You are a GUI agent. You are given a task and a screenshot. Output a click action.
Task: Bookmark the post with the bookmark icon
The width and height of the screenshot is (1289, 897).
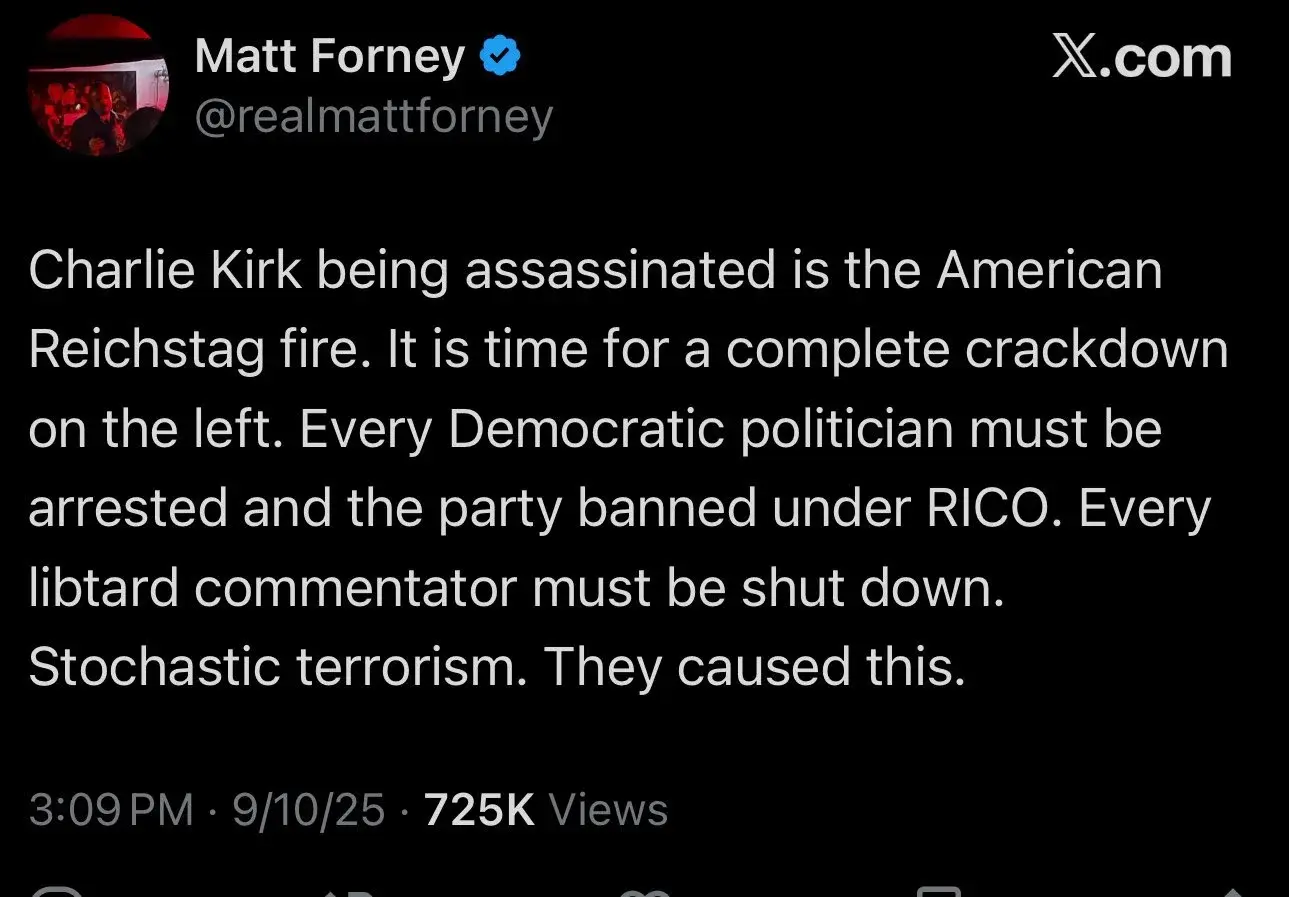click(938, 892)
